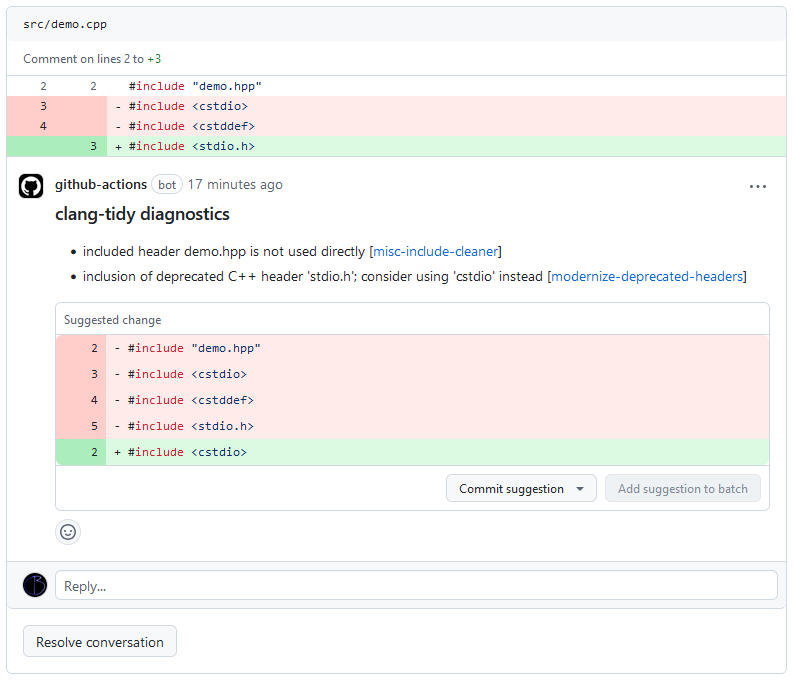Click the github-actions username
The image size is (793, 680).
click(100, 185)
